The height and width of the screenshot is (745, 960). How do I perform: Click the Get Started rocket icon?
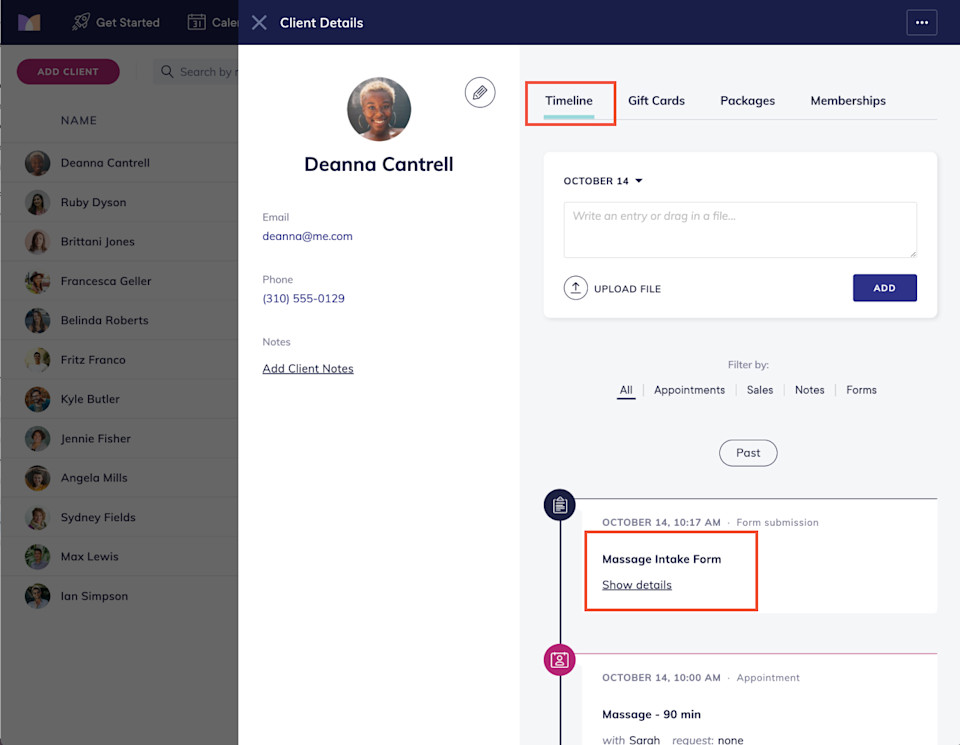click(x=81, y=22)
